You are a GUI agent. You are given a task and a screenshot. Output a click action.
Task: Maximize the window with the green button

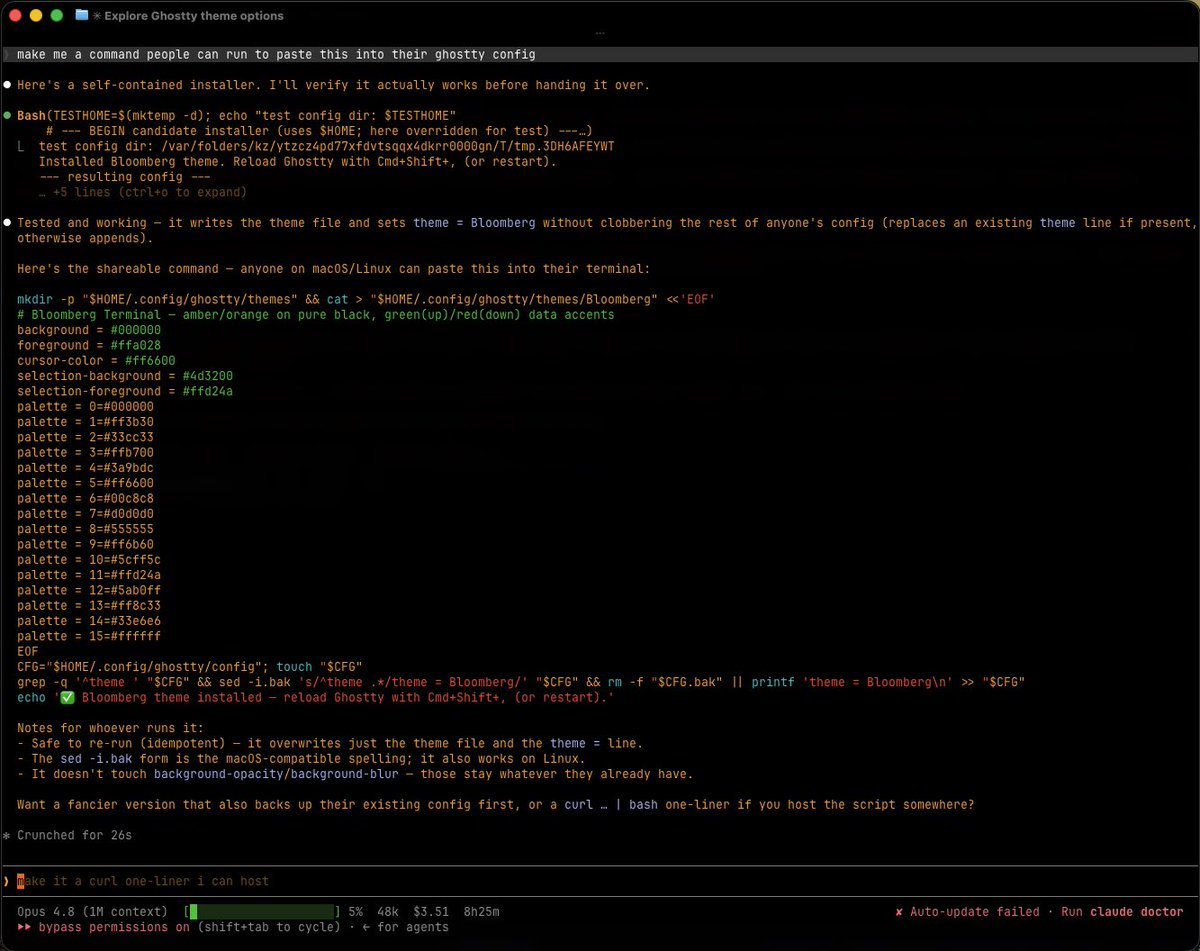pyautogui.click(x=56, y=16)
